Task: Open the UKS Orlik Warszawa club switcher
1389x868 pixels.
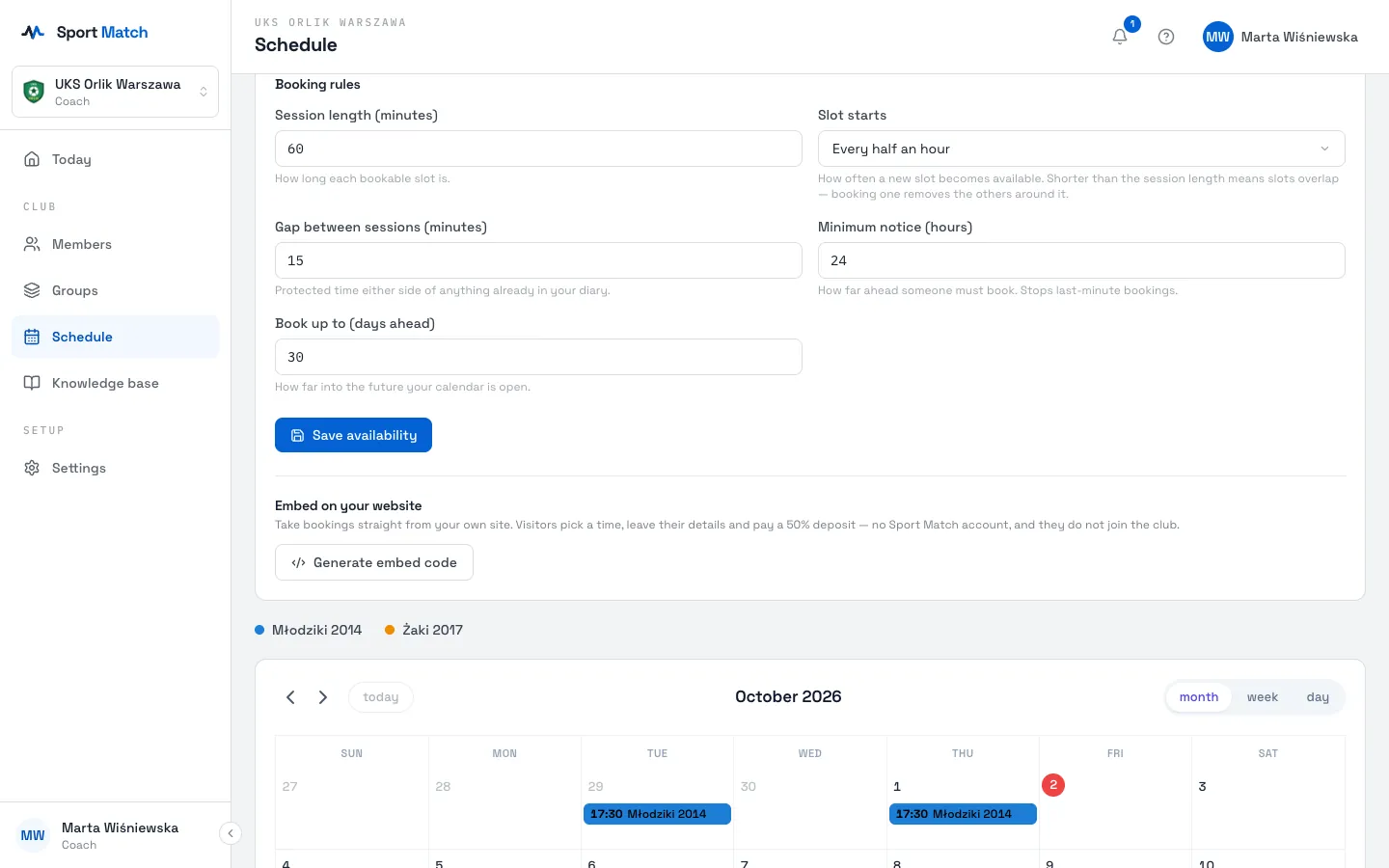Action: point(115,92)
